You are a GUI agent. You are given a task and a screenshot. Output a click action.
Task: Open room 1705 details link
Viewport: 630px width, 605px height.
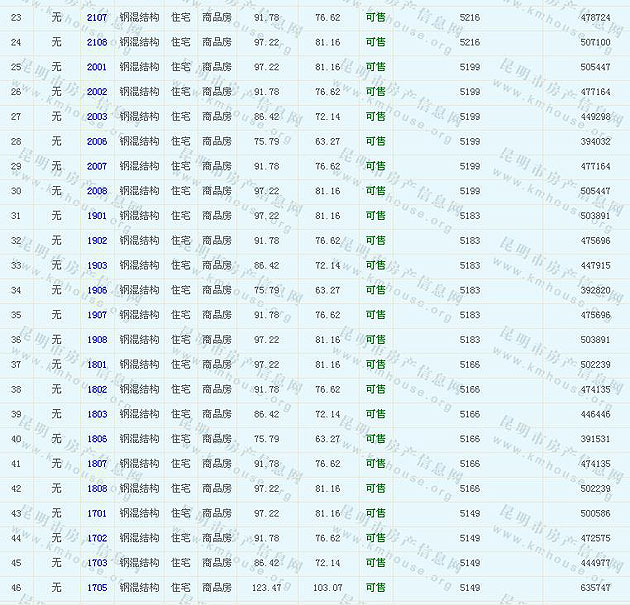pos(97,588)
